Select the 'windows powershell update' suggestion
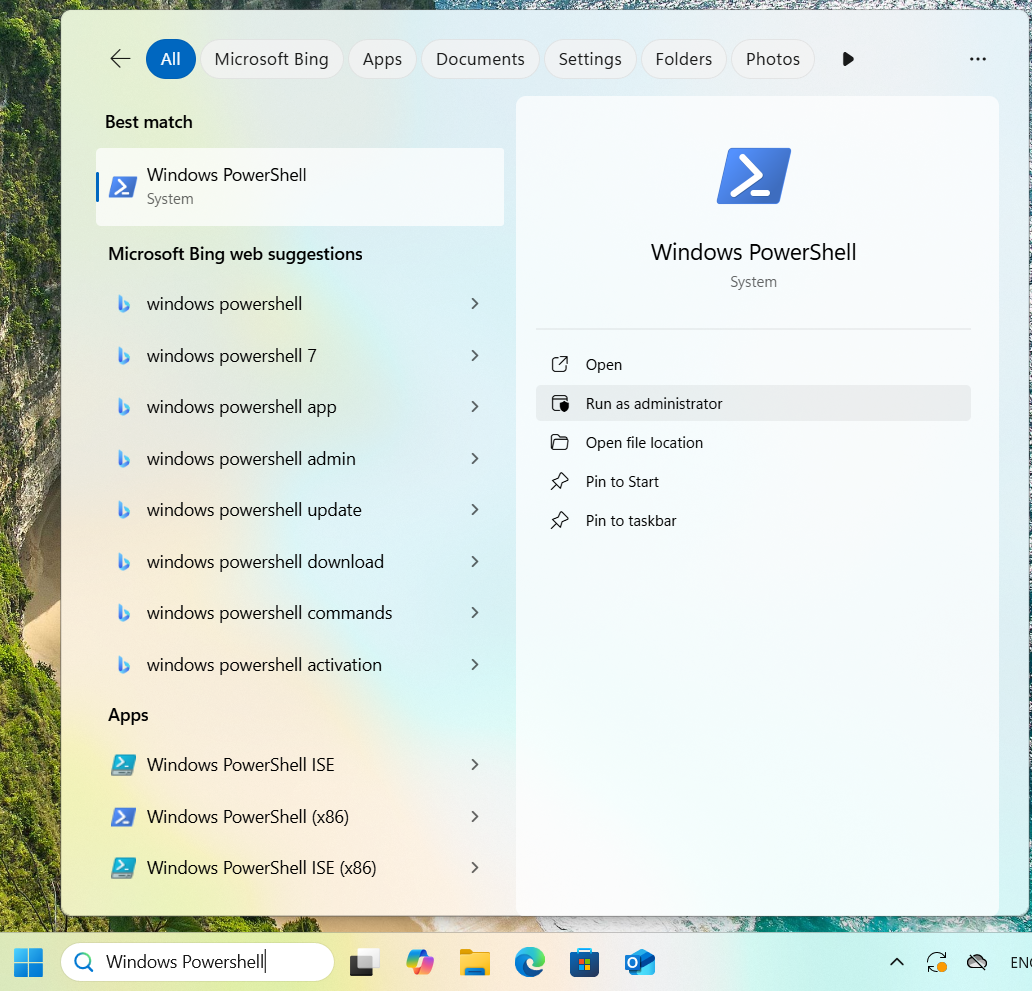 pyautogui.click(x=300, y=510)
